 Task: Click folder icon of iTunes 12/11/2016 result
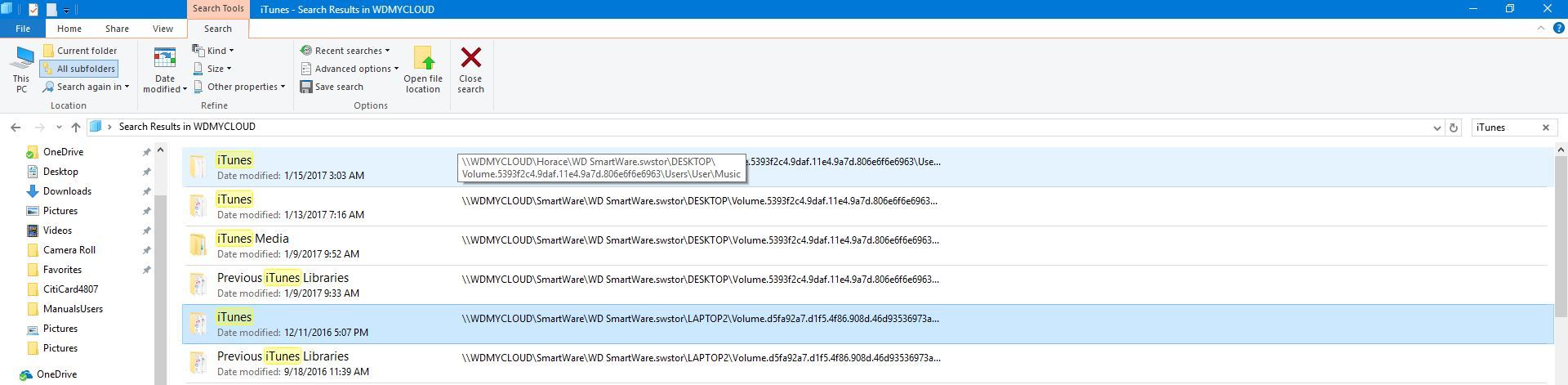tap(198, 324)
